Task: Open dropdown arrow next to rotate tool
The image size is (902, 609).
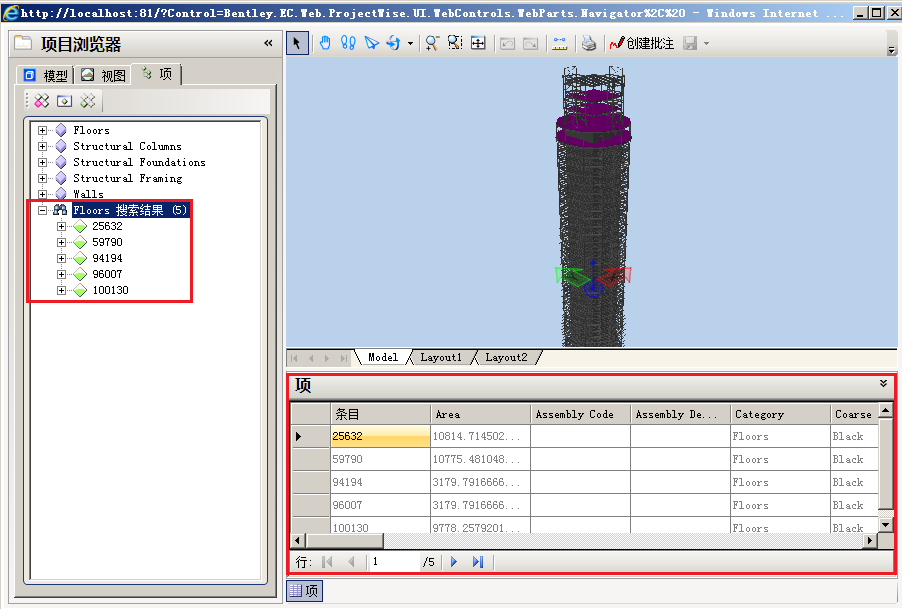Action: (x=410, y=44)
